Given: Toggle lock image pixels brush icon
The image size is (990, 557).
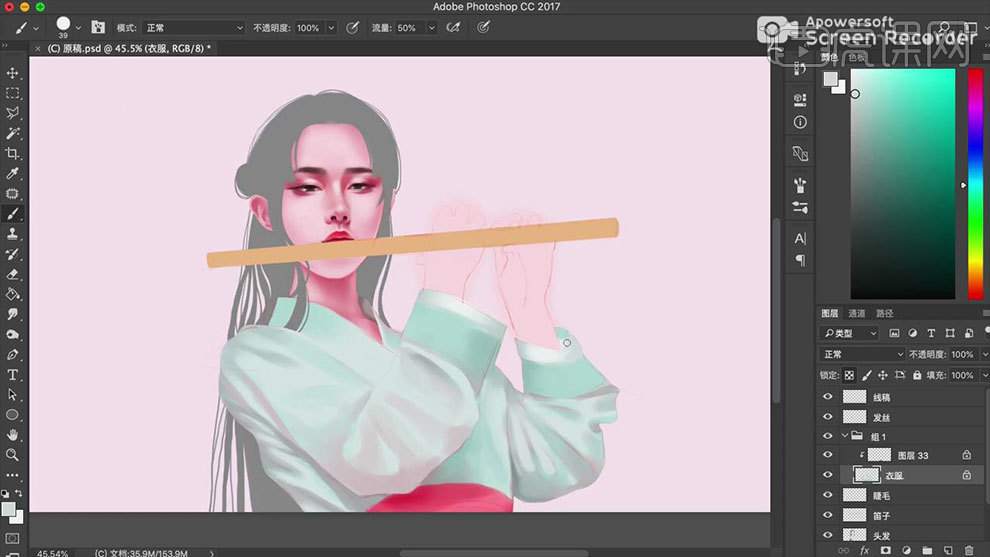Looking at the screenshot, I should click(866, 375).
